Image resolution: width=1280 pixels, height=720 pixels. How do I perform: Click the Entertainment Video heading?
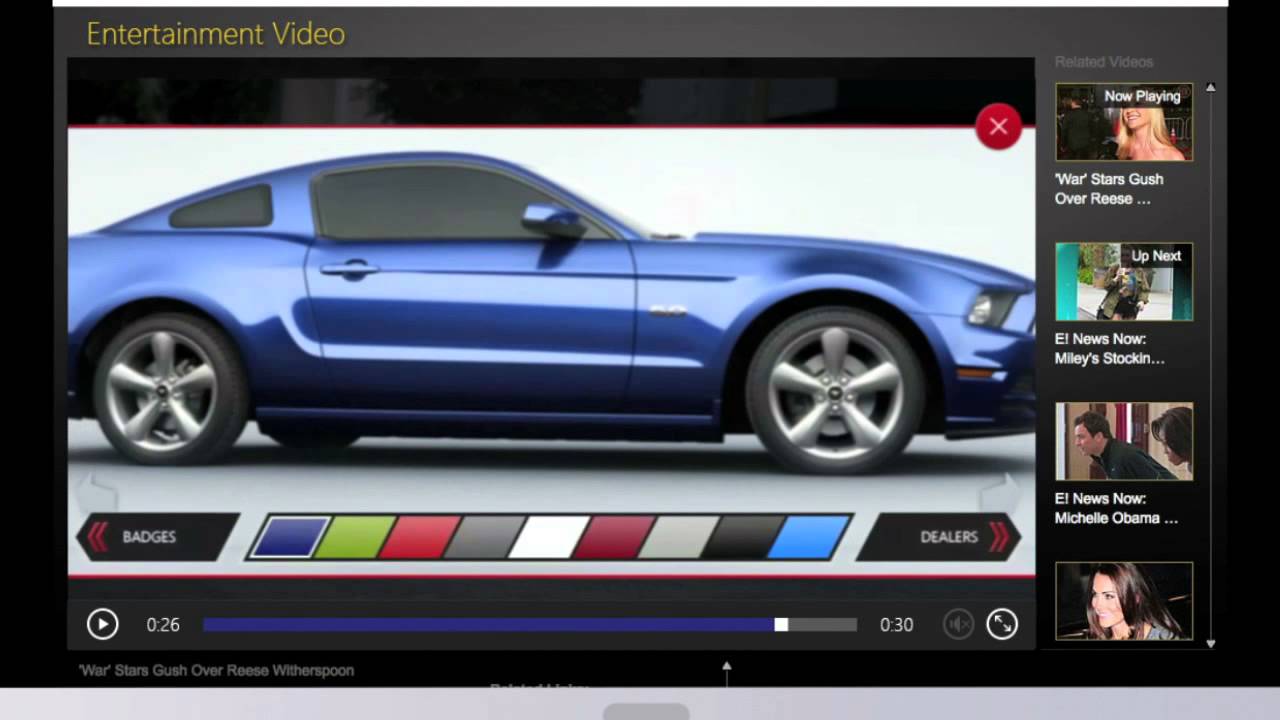pyautogui.click(x=216, y=34)
